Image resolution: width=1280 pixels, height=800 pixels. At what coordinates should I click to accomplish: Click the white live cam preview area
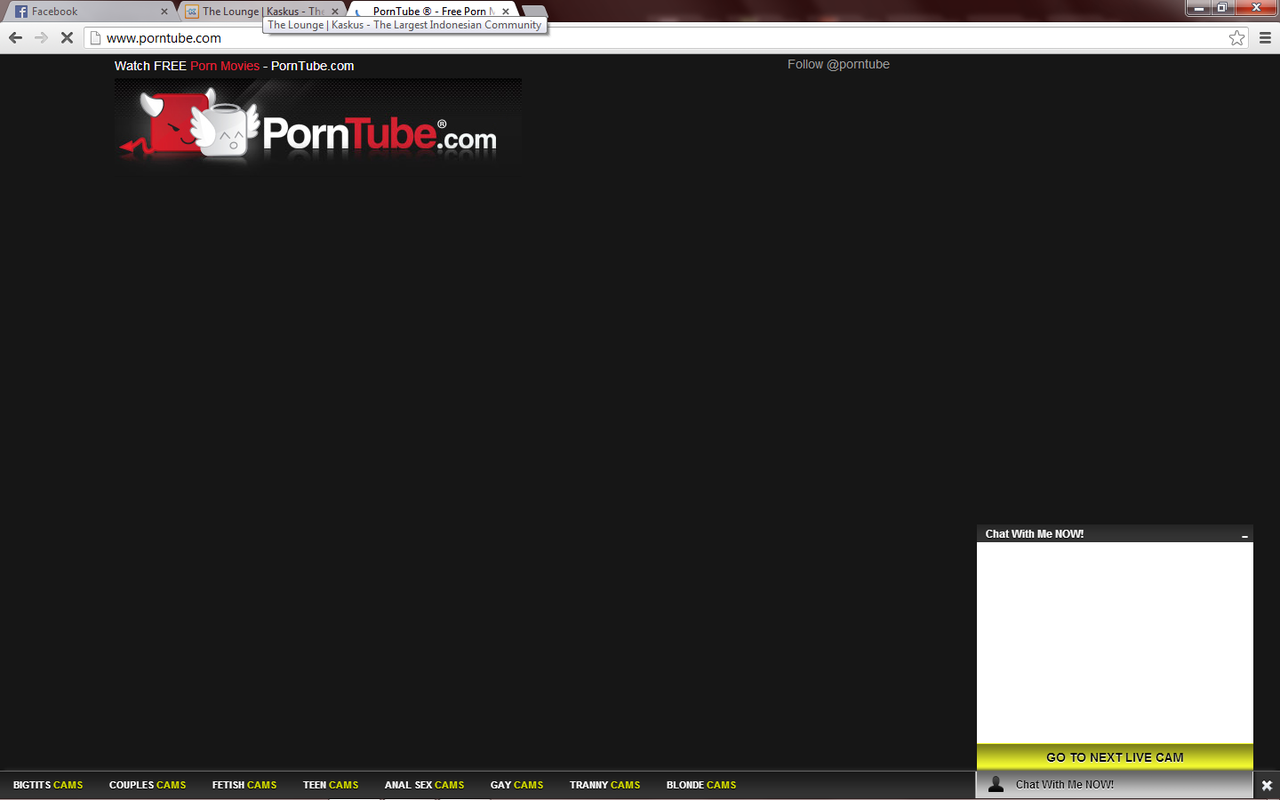(x=1115, y=643)
